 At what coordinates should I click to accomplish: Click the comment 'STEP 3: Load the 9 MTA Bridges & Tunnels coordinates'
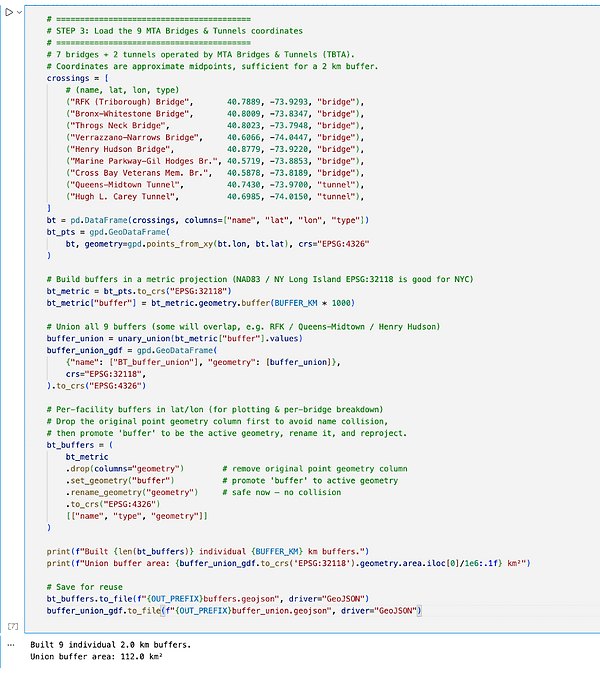[175, 31]
